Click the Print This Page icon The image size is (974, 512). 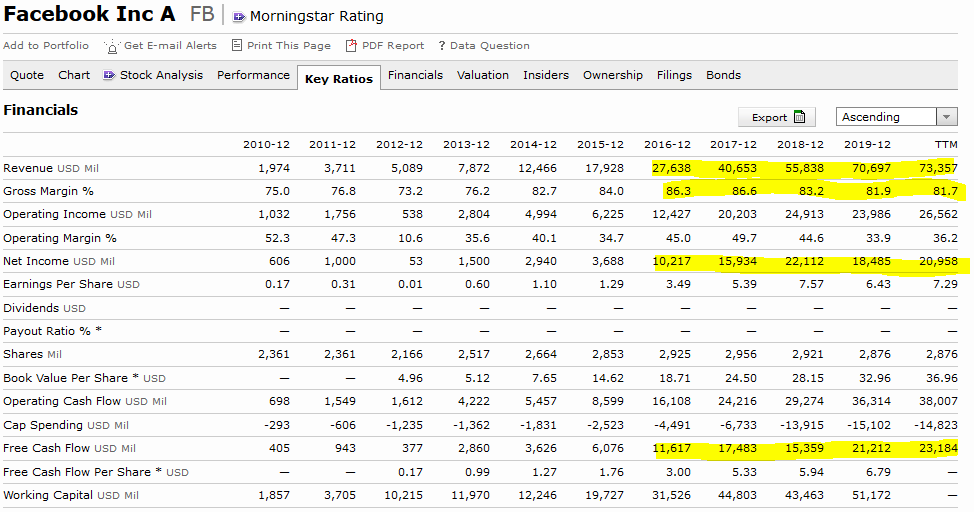tap(237, 45)
